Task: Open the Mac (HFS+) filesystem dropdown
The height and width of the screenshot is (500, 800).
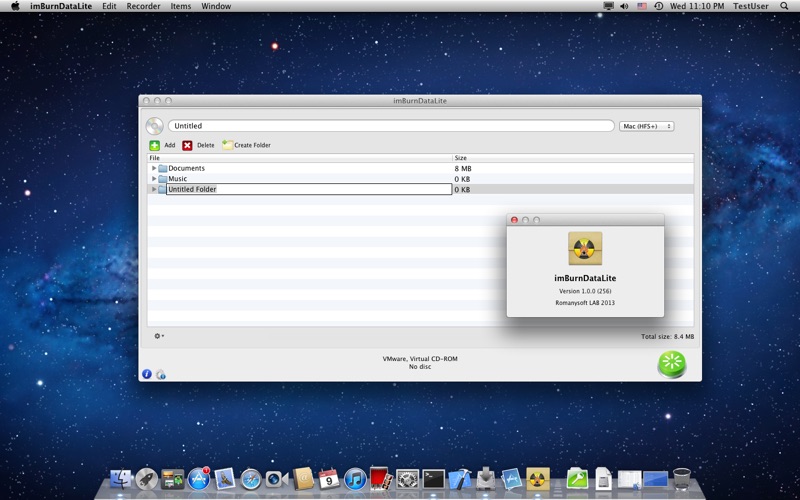Action: (x=646, y=126)
